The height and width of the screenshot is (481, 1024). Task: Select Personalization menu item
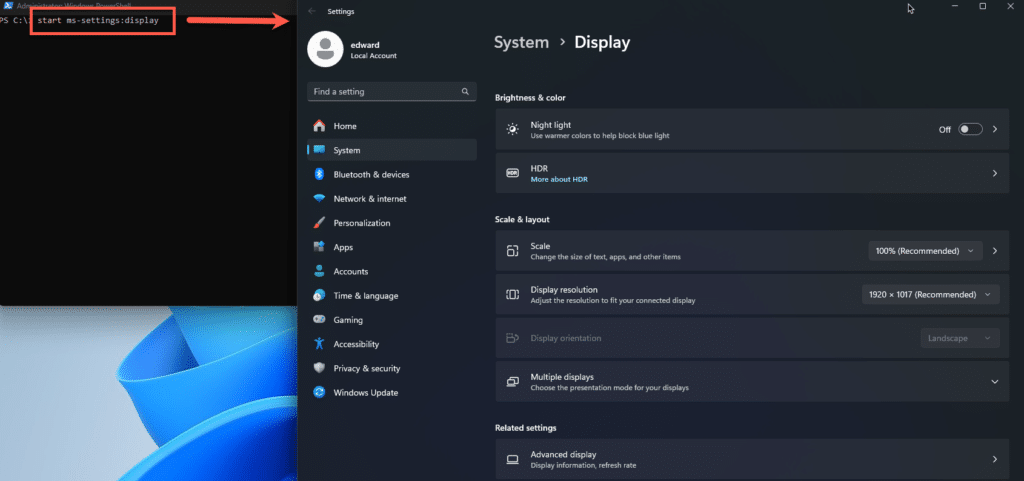392,223
